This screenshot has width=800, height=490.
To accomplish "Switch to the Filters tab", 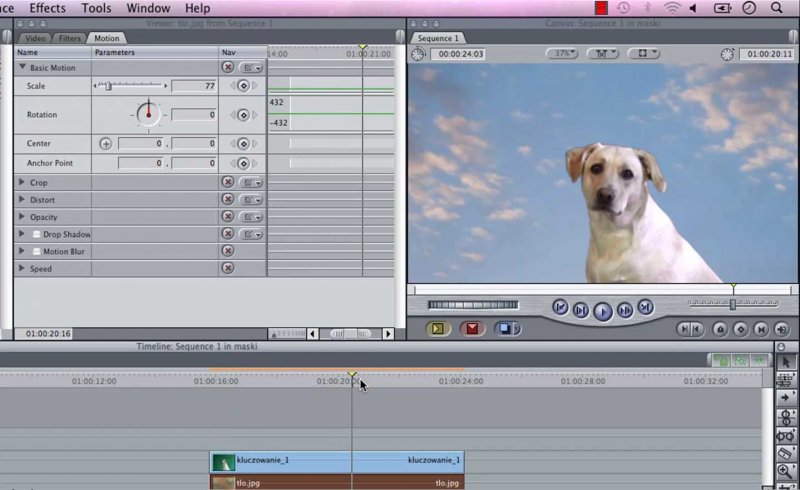I will click(70, 38).
